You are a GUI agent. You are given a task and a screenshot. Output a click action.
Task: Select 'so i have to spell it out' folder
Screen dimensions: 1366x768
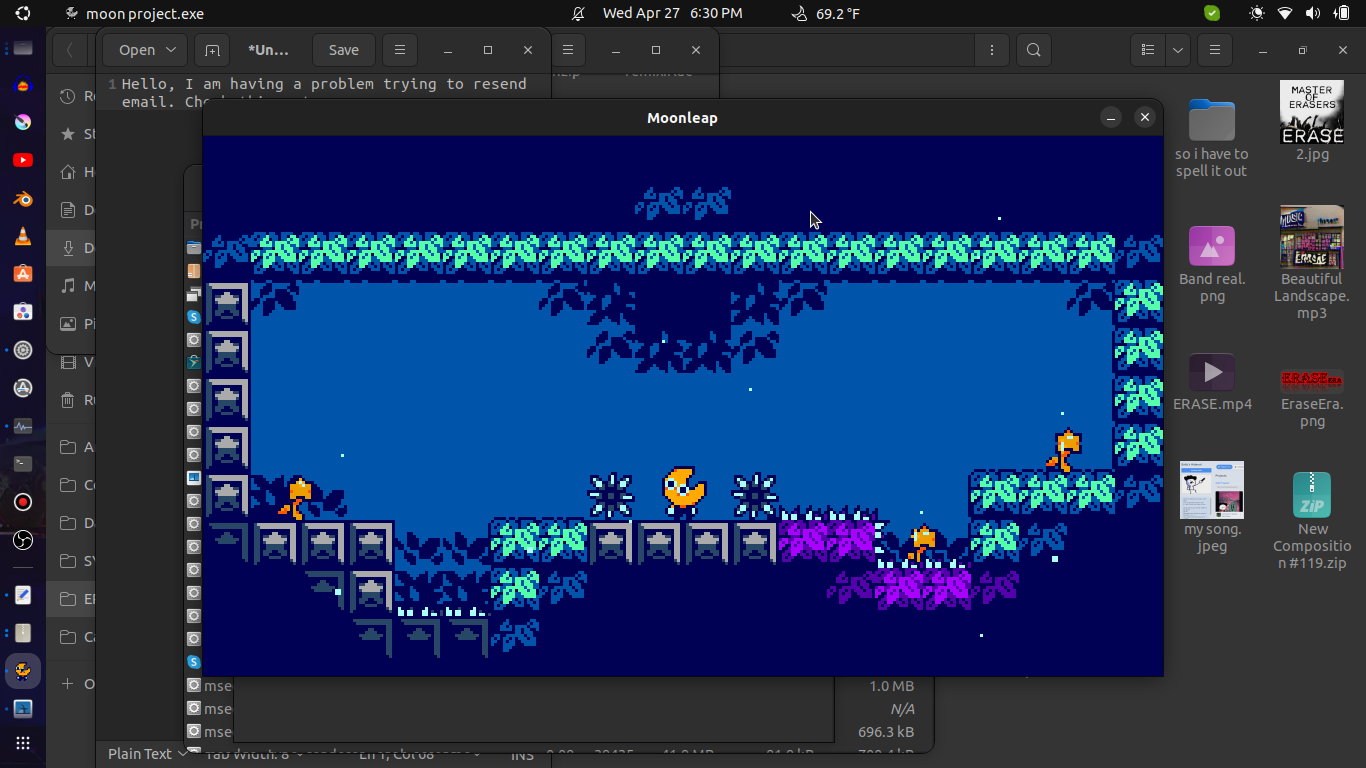click(x=1212, y=138)
